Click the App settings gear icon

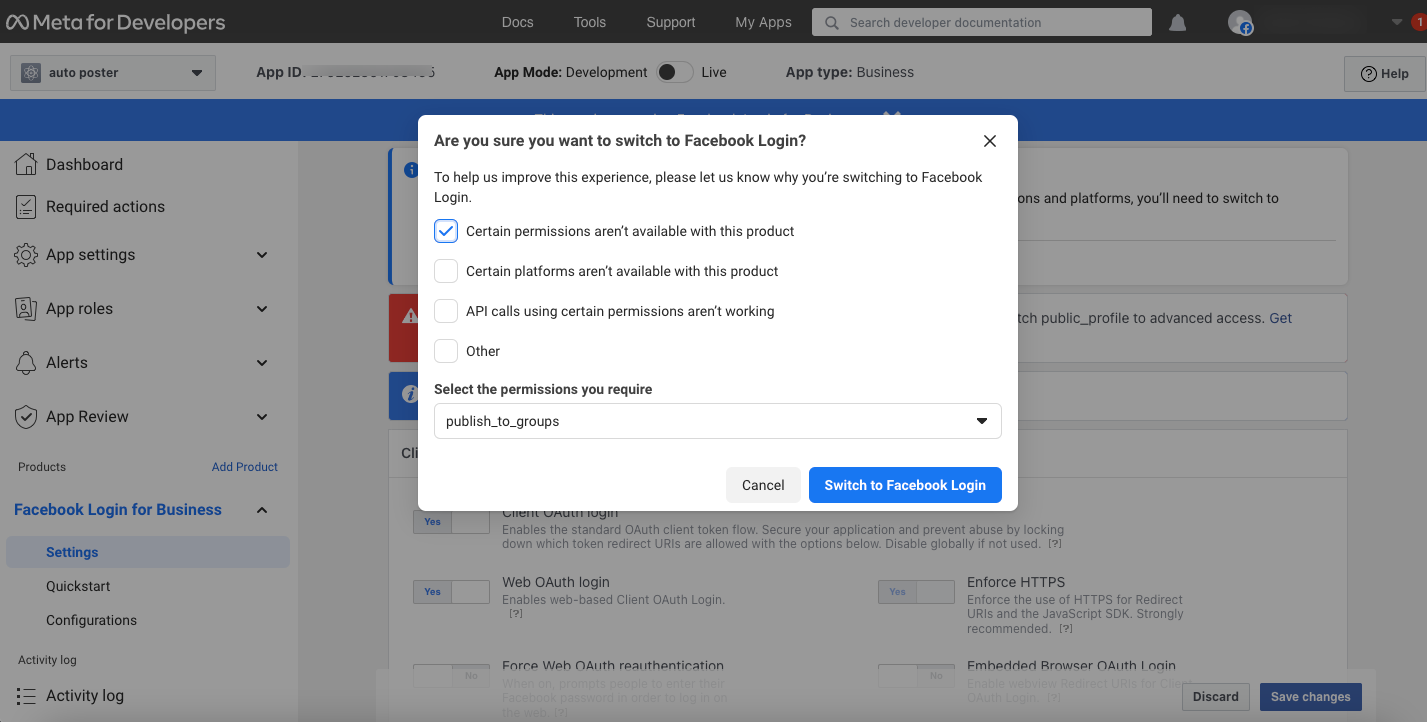[26, 255]
